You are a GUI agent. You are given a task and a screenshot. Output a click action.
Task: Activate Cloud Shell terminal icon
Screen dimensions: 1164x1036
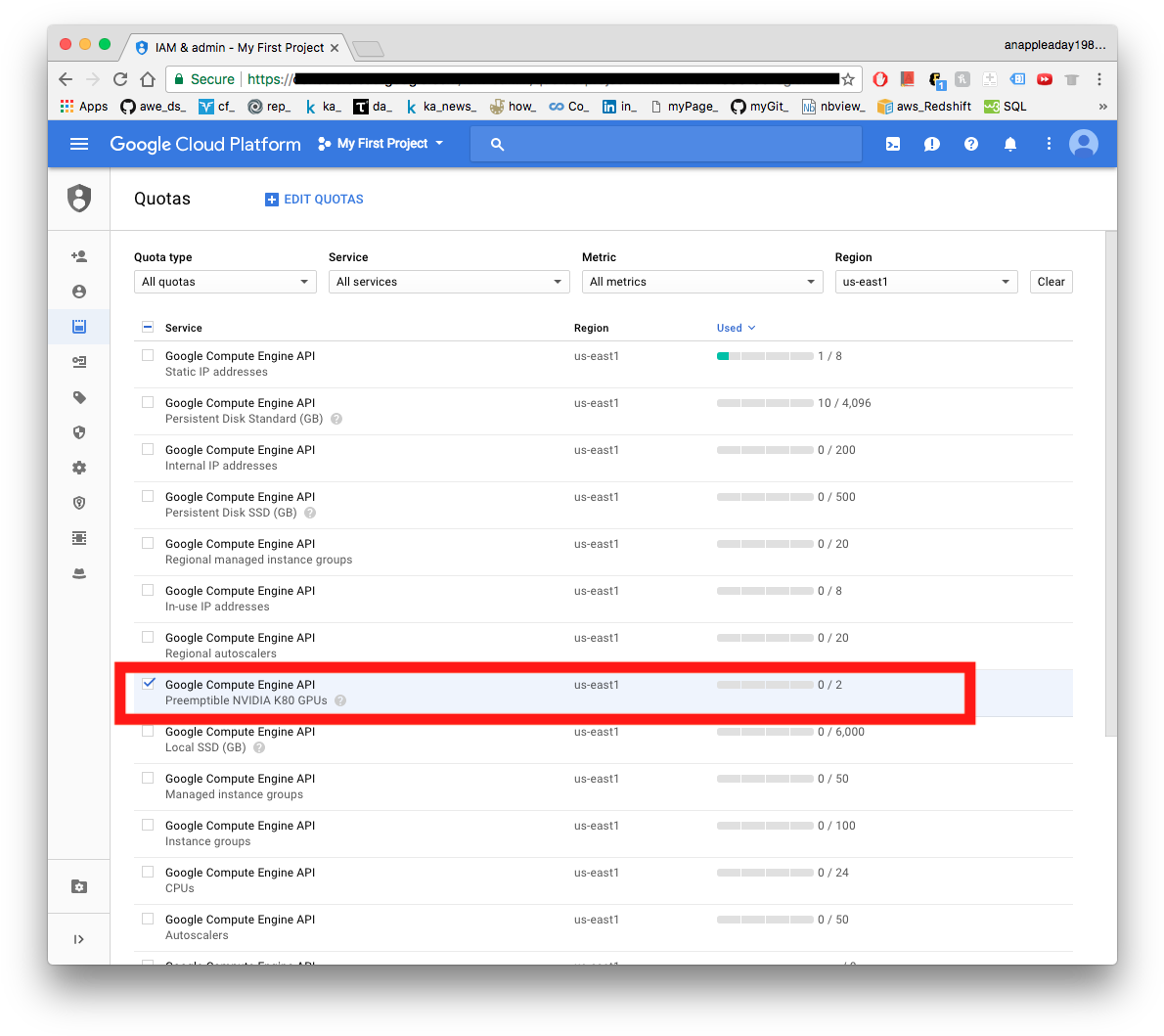coord(893,144)
